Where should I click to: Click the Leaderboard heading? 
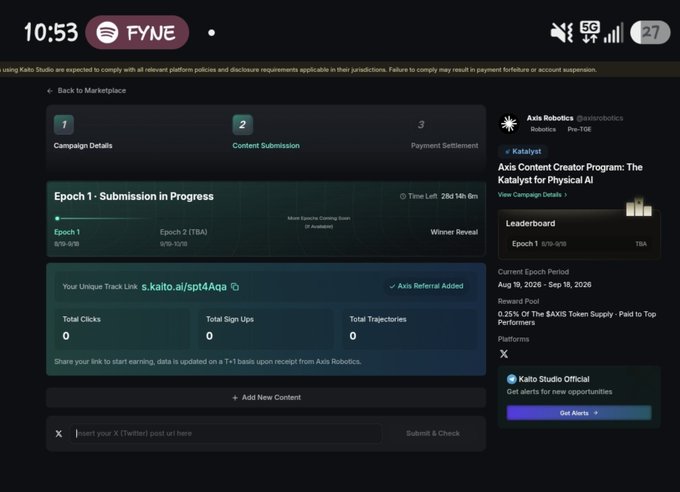coord(530,223)
